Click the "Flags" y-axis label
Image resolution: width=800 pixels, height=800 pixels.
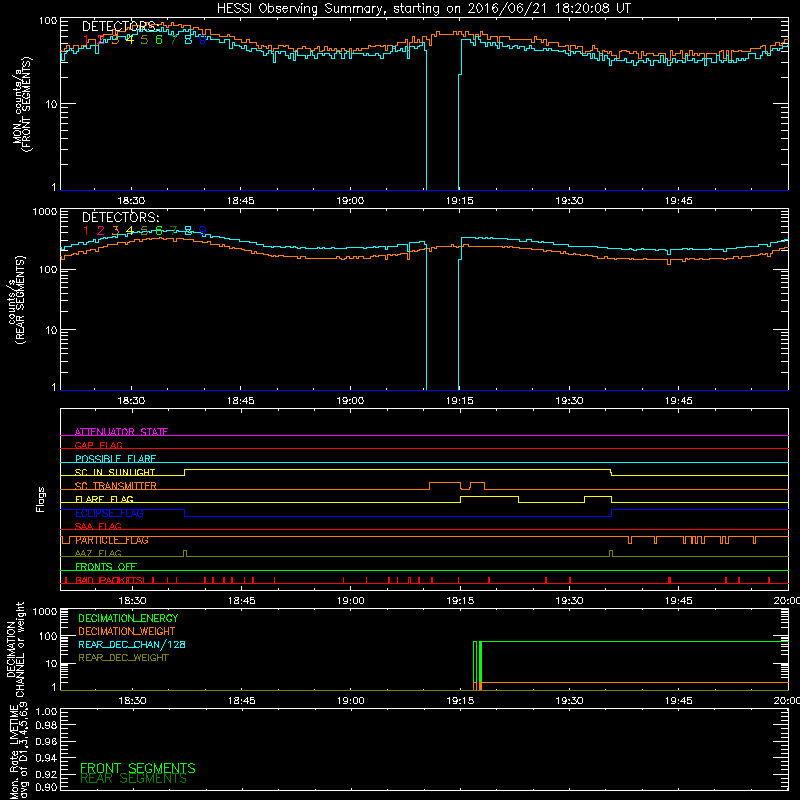(40, 499)
